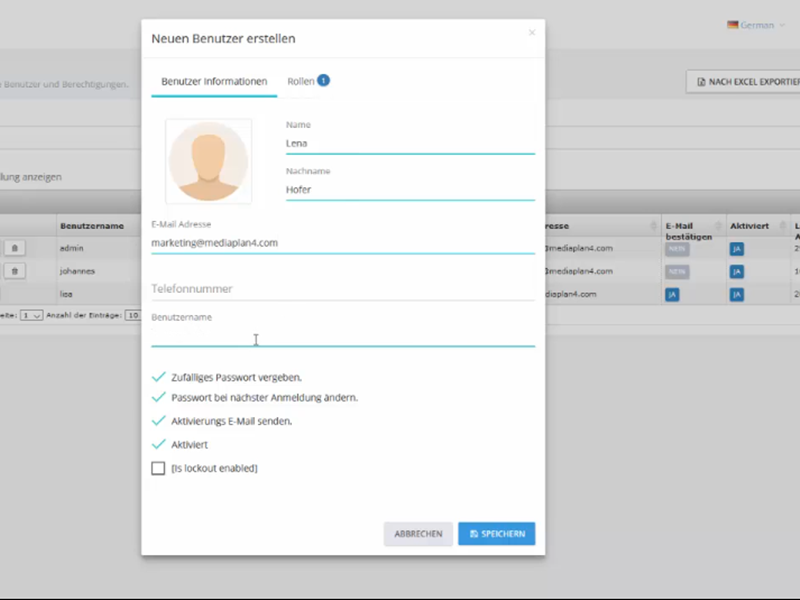Viewport: 800px width, 600px height.
Task: Switch to the Rollen tab
Action: point(300,81)
